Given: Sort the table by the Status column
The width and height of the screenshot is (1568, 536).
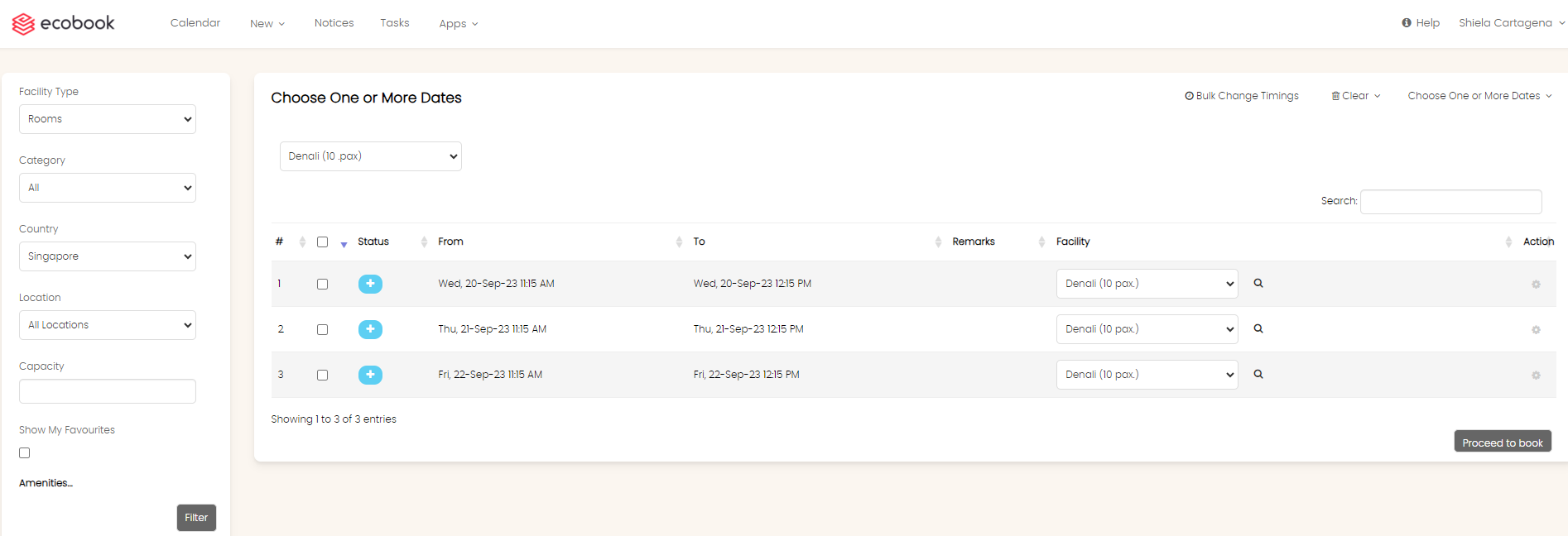Looking at the screenshot, I should click(424, 242).
